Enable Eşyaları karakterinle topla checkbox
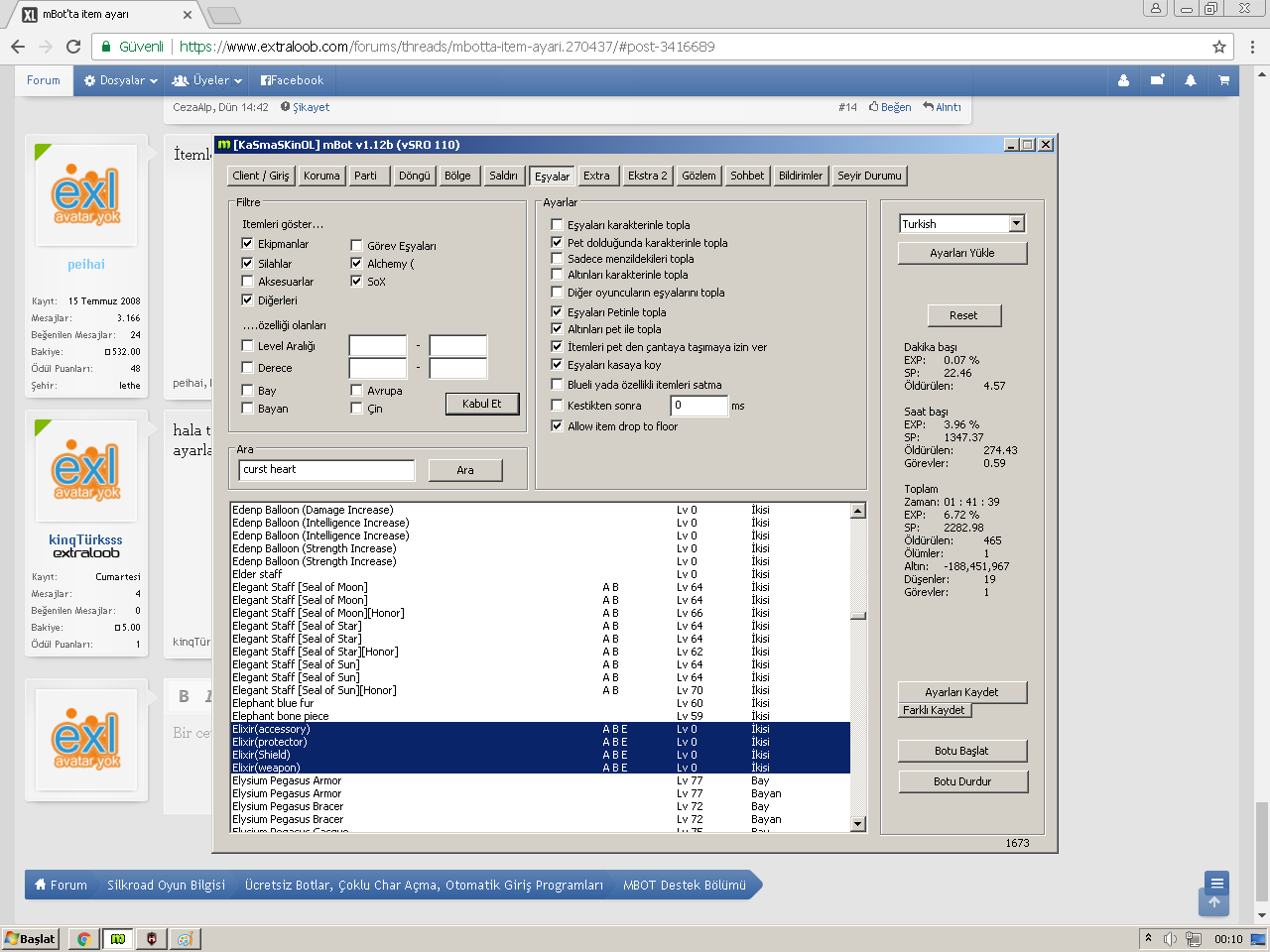1270x952 pixels. (557, 224)
